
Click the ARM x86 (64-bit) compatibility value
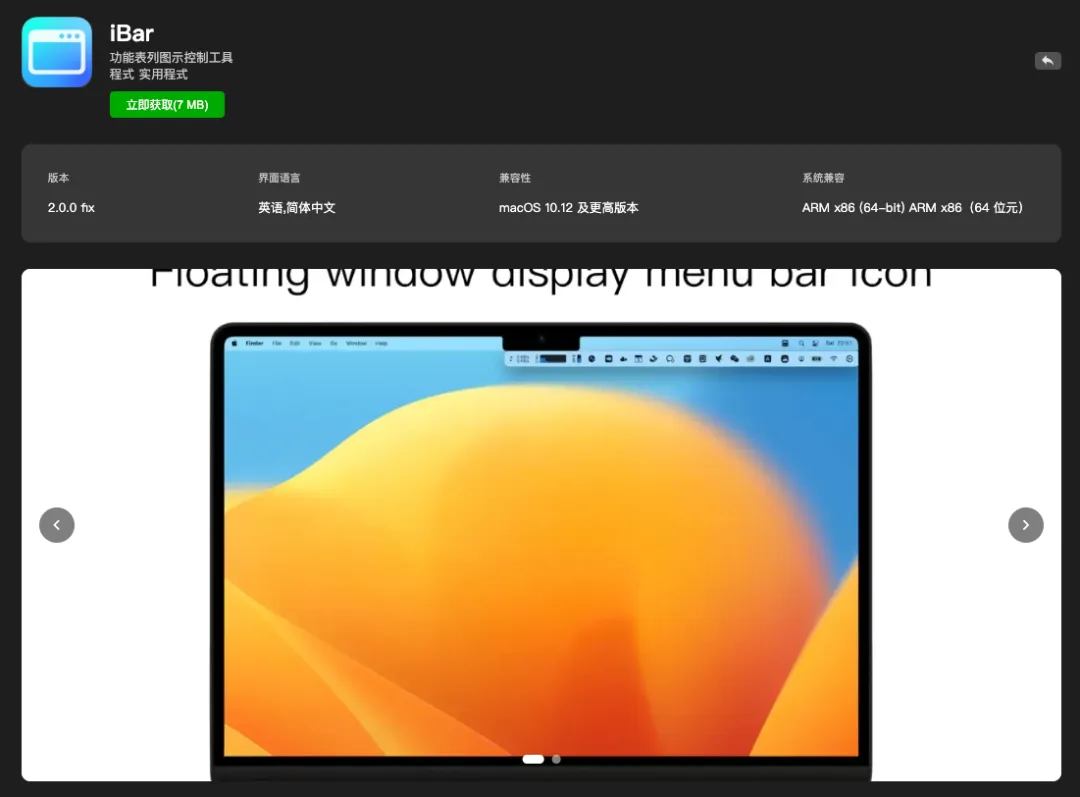click(912, 207)
